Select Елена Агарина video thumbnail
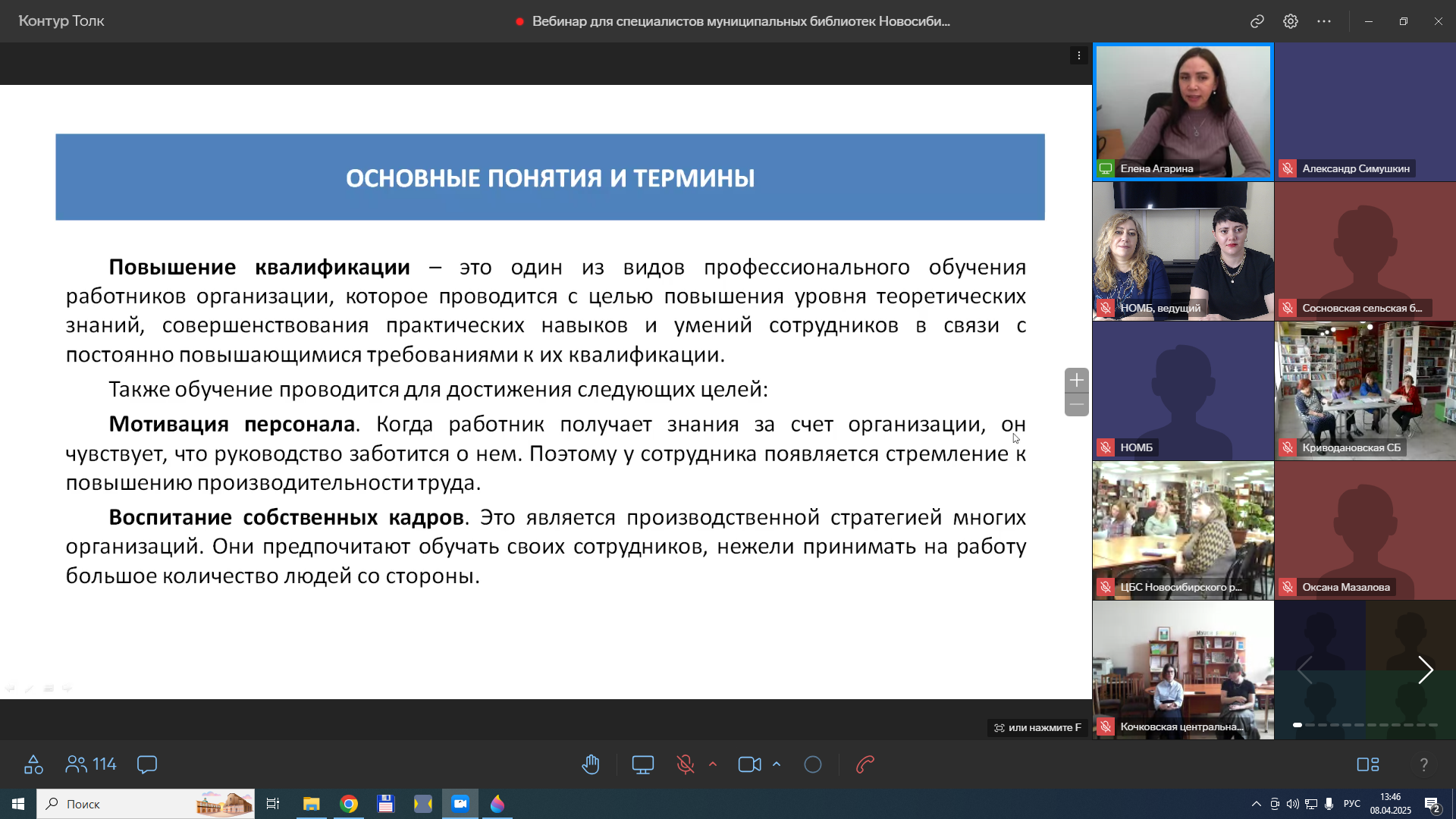 tap(1183, 111)
